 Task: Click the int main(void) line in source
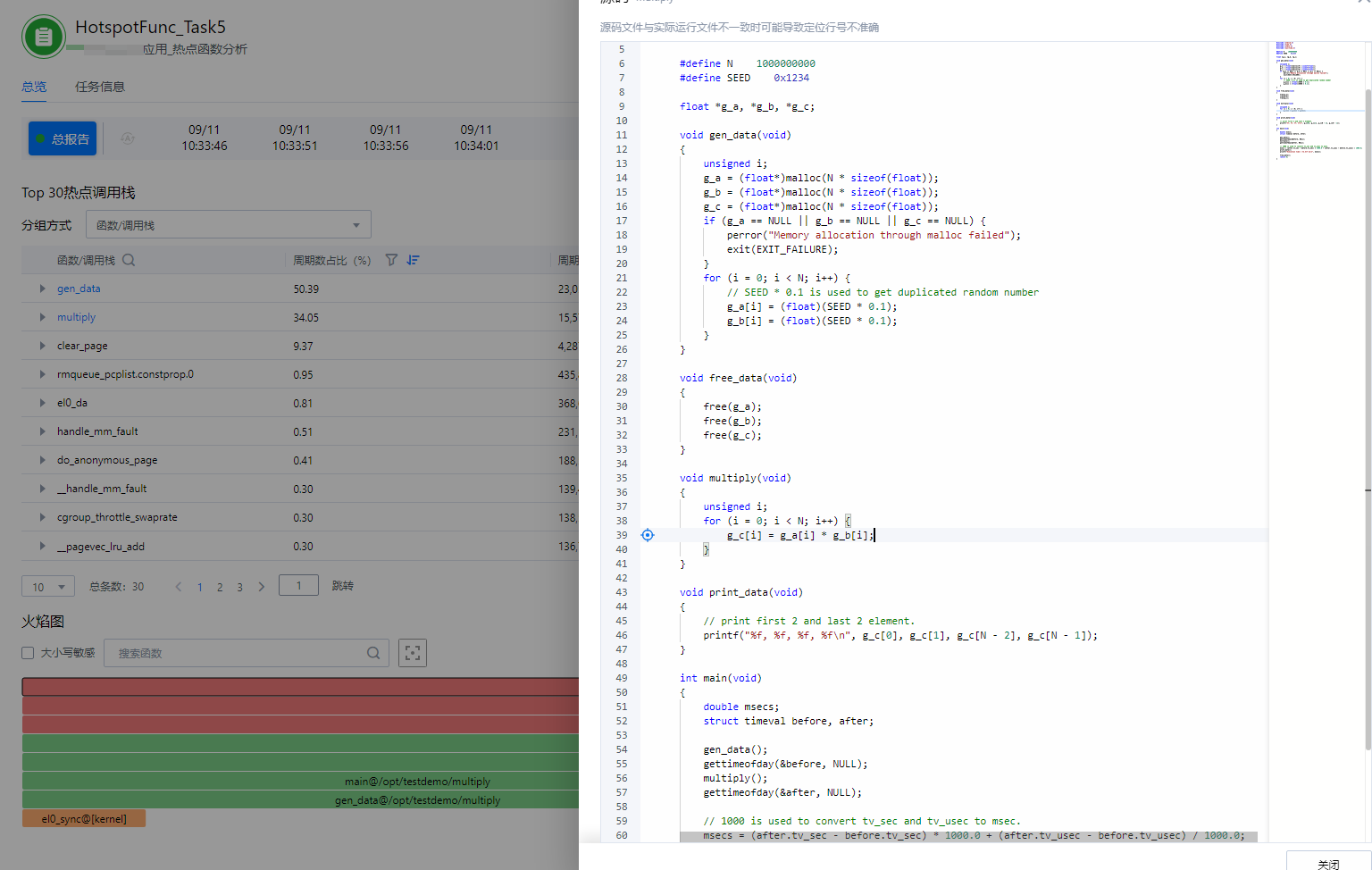(x=721, y=678)
